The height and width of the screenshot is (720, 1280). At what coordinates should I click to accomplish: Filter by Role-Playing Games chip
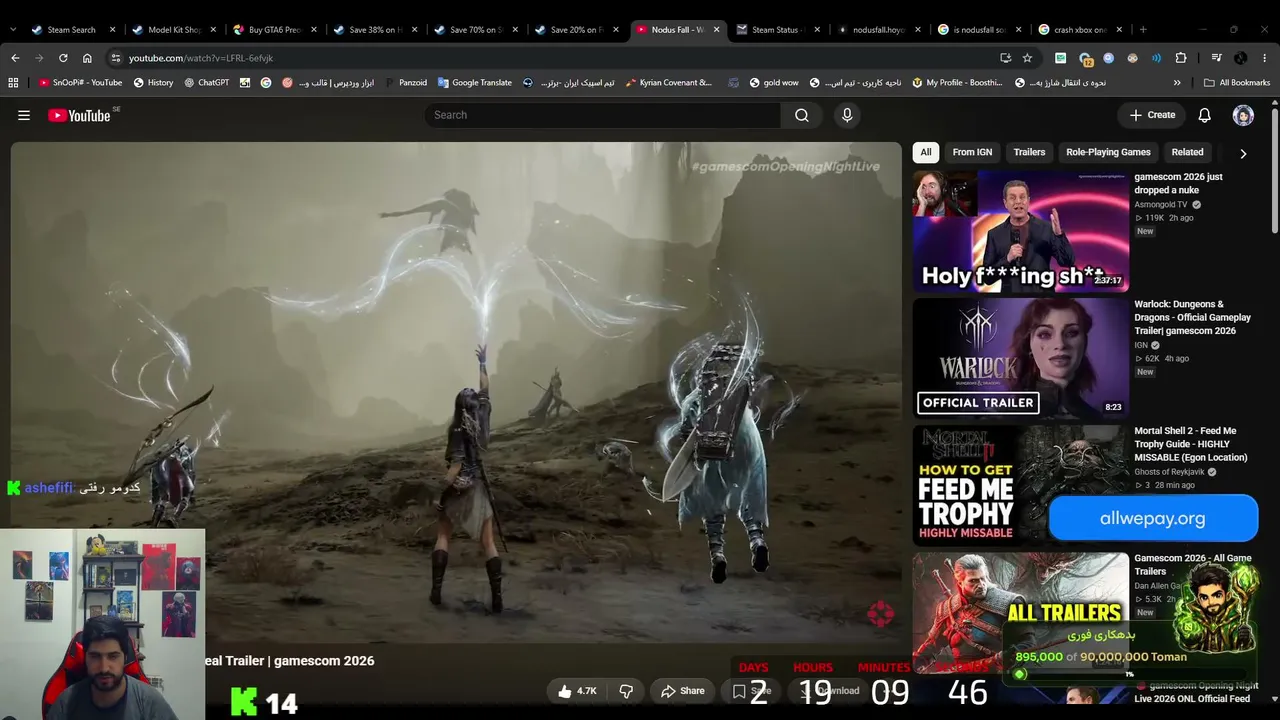pos(1108,152)
